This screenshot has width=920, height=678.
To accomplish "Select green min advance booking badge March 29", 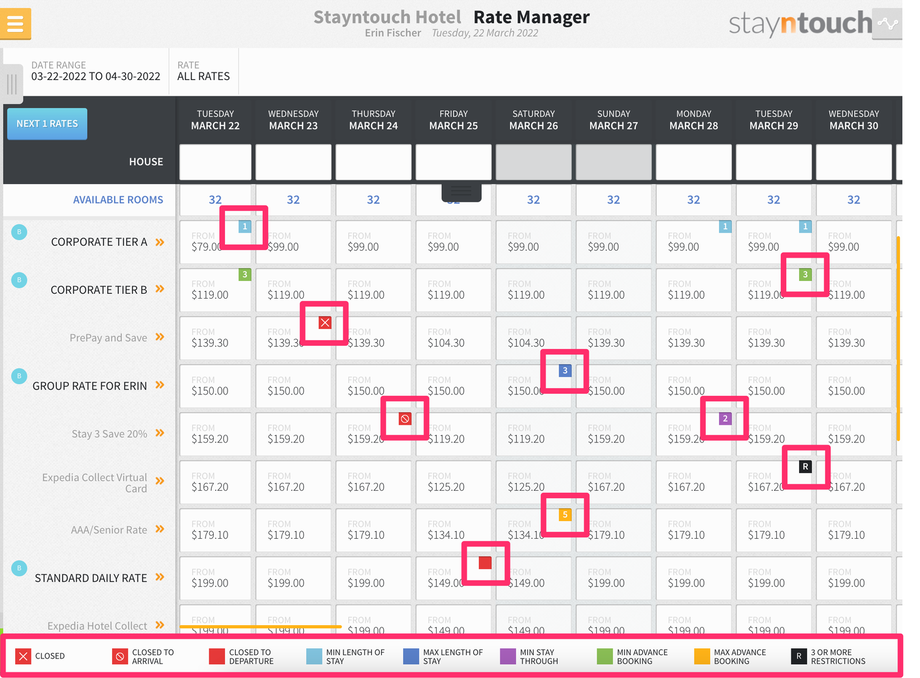I will [805, 274].
